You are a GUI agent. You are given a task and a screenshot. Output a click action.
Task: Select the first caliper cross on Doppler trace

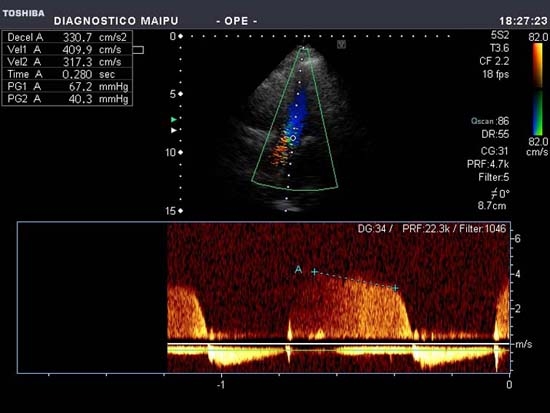point(315,272)
